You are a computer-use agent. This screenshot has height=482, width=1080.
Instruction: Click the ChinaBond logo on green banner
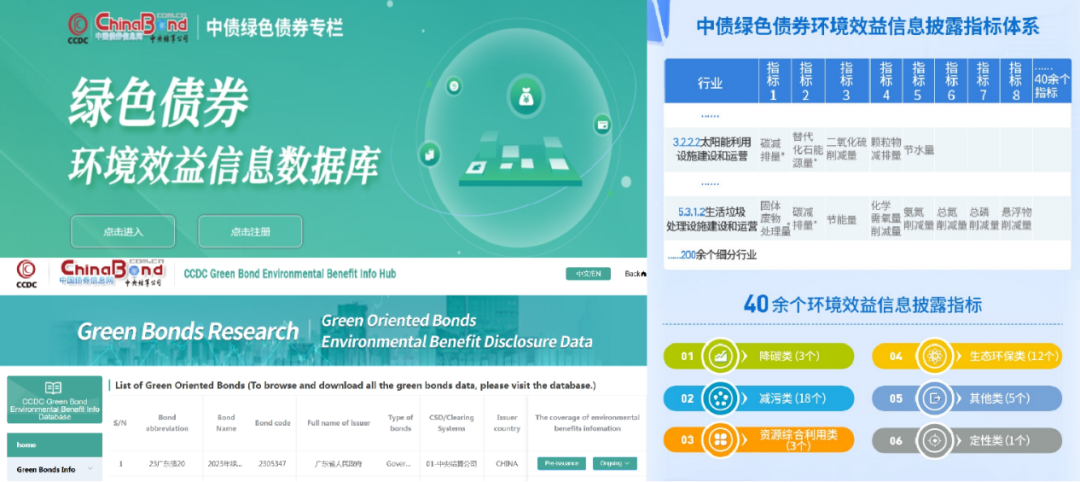tap(141, 28)
